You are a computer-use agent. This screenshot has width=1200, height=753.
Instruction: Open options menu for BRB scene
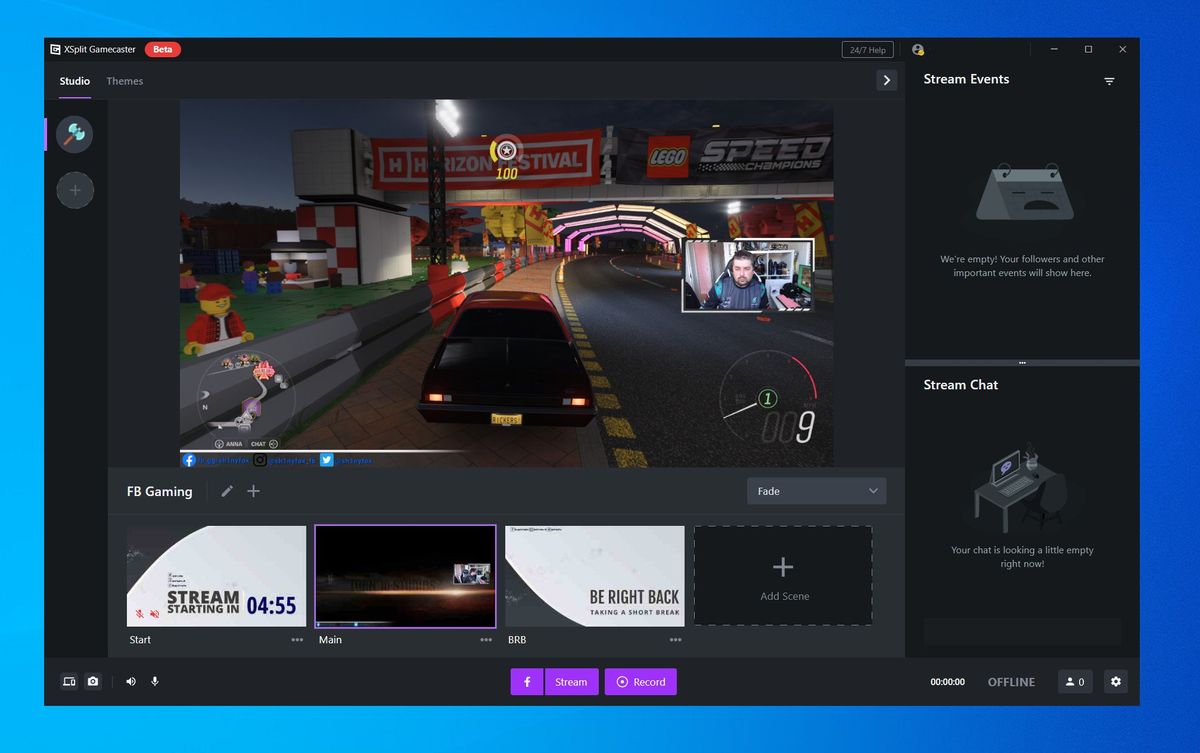coord(676,640)
